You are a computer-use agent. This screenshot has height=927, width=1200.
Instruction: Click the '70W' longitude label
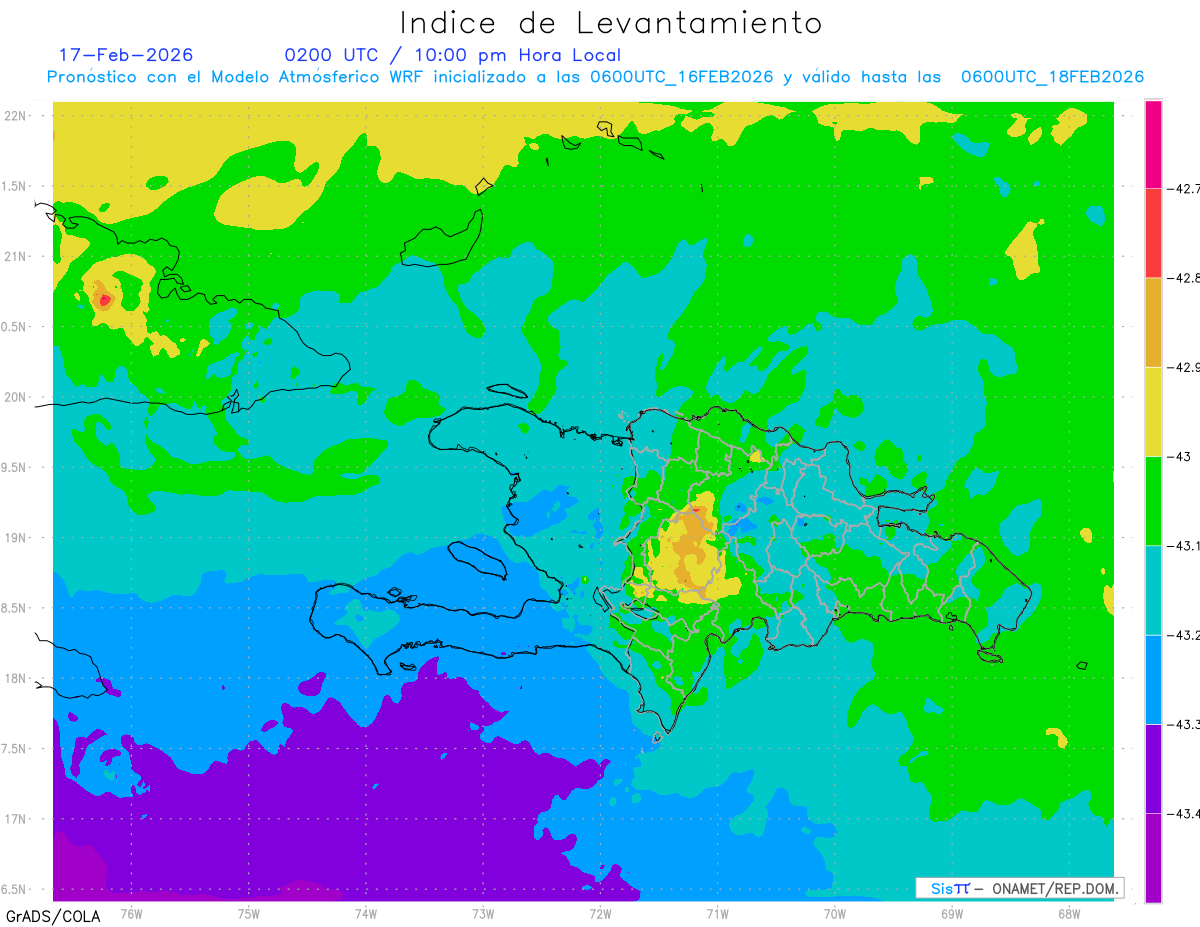(x=835, y=913)
